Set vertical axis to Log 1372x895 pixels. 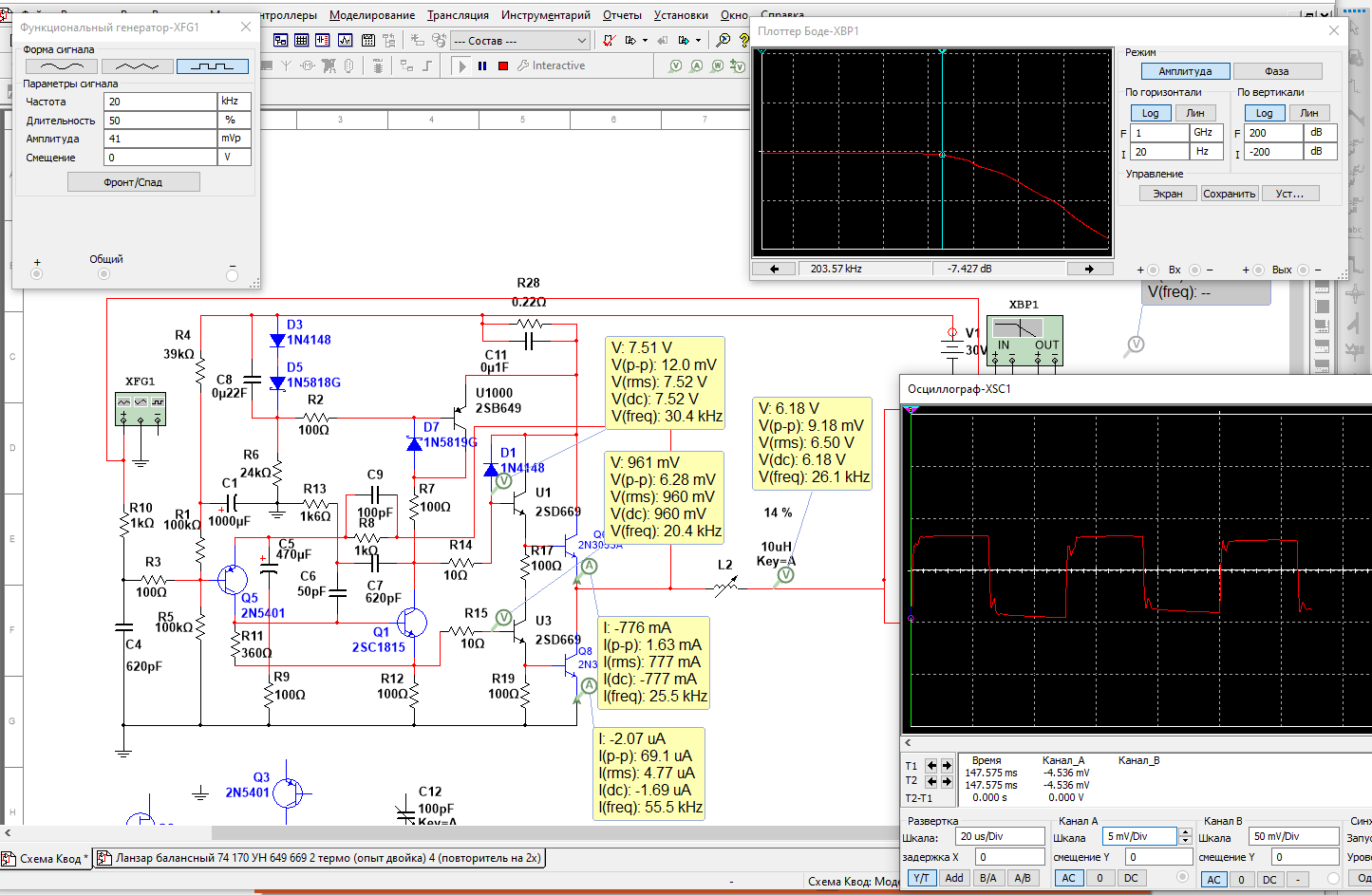coord(1265,113)
